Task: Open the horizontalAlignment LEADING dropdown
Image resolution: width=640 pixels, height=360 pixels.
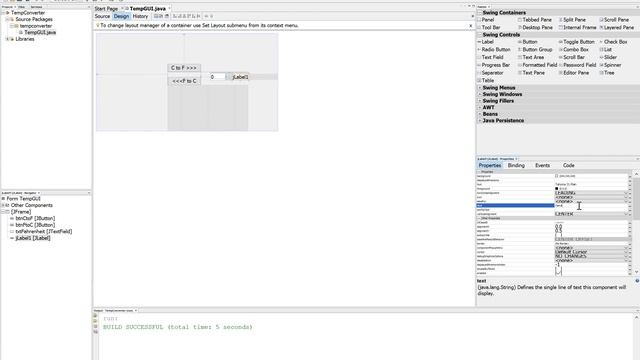Action: pyautogui.click(x=627, y=193)
